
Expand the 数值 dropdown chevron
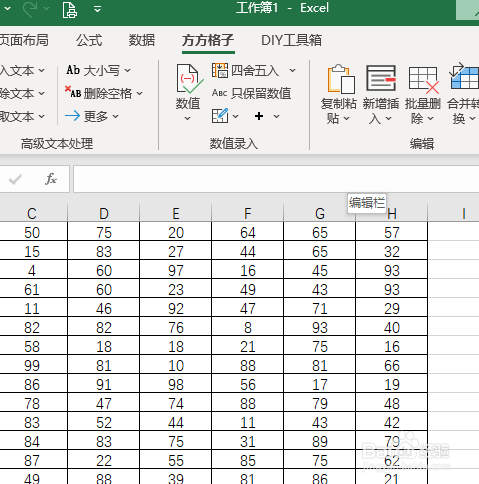(188, 118)
